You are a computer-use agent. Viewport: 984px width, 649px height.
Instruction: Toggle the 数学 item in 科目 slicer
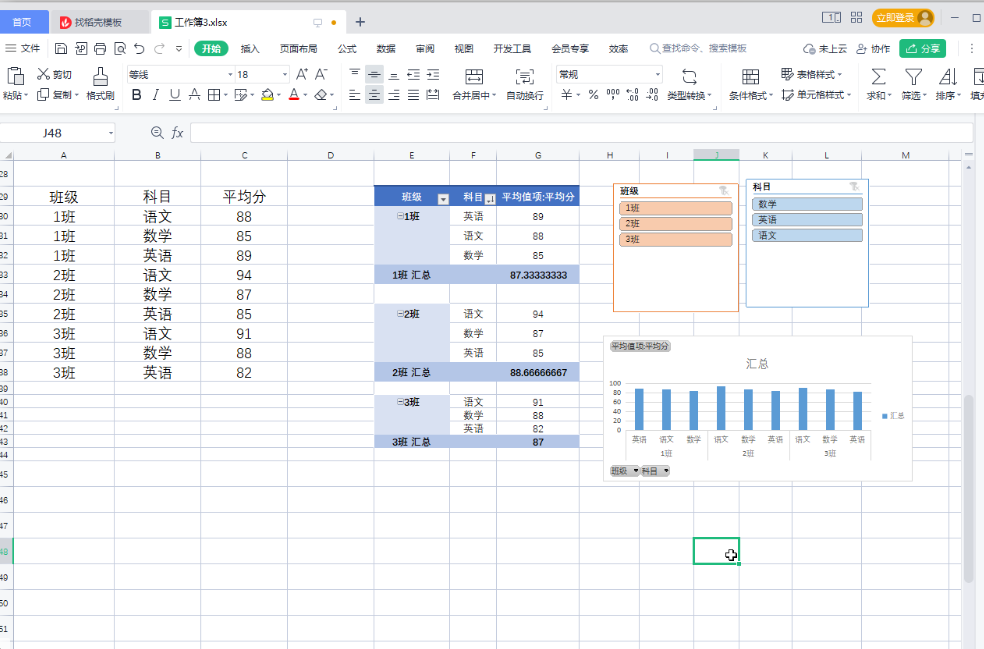coord(806,204)
